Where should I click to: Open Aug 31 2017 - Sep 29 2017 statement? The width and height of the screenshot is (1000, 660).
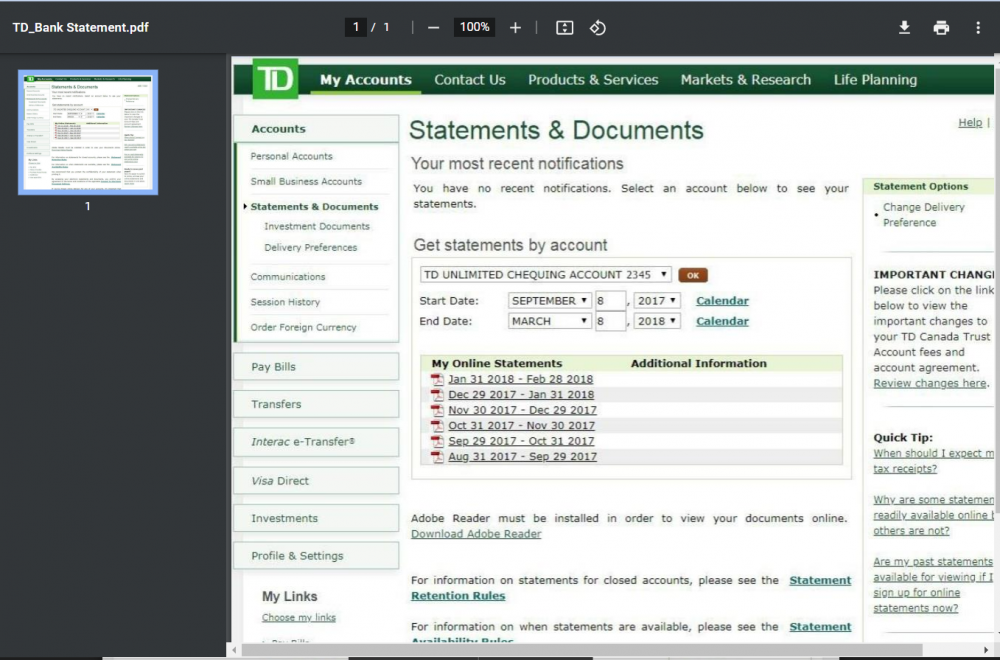[x=522, y=457]
